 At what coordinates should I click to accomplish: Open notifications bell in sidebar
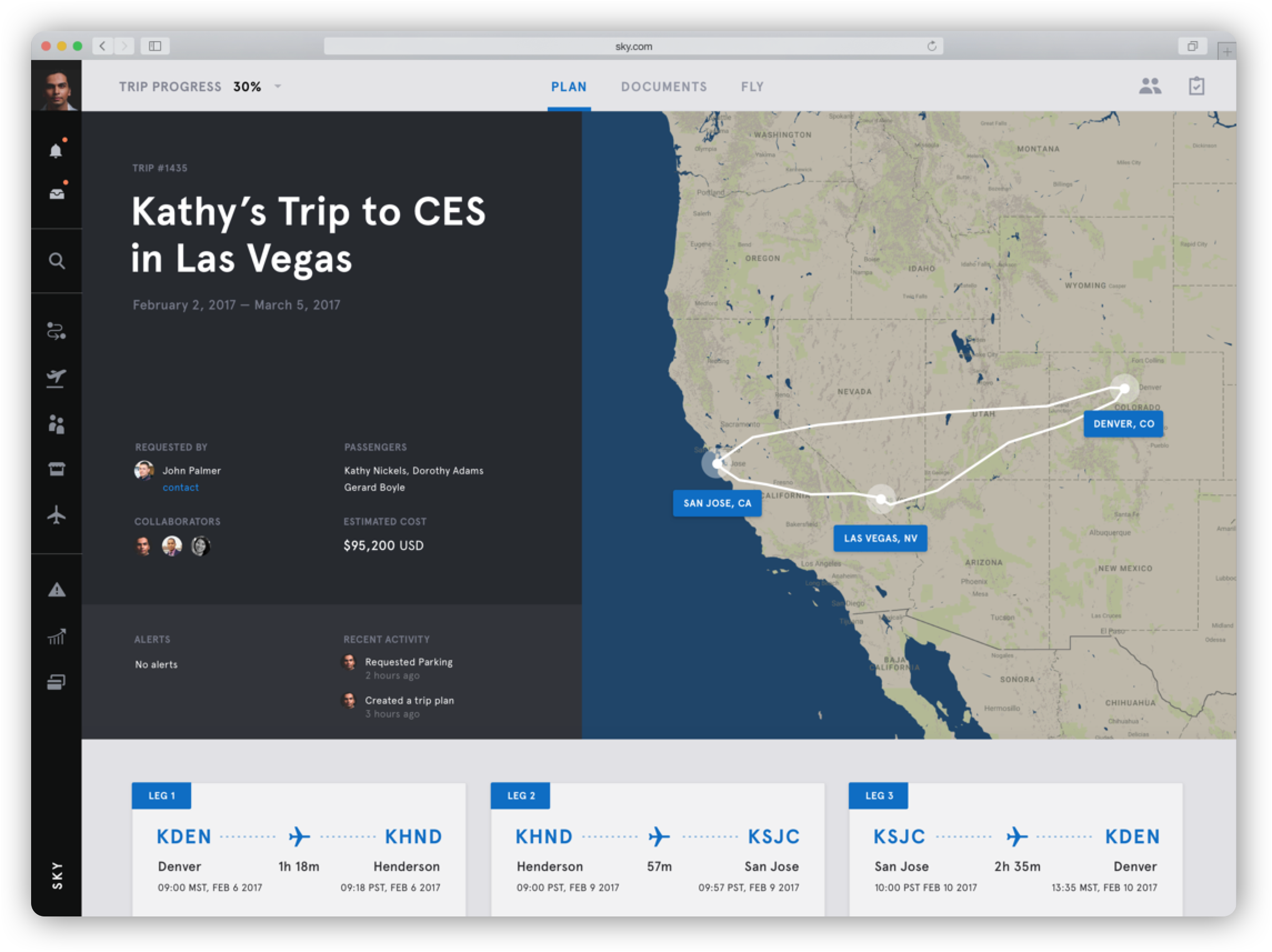56,151
